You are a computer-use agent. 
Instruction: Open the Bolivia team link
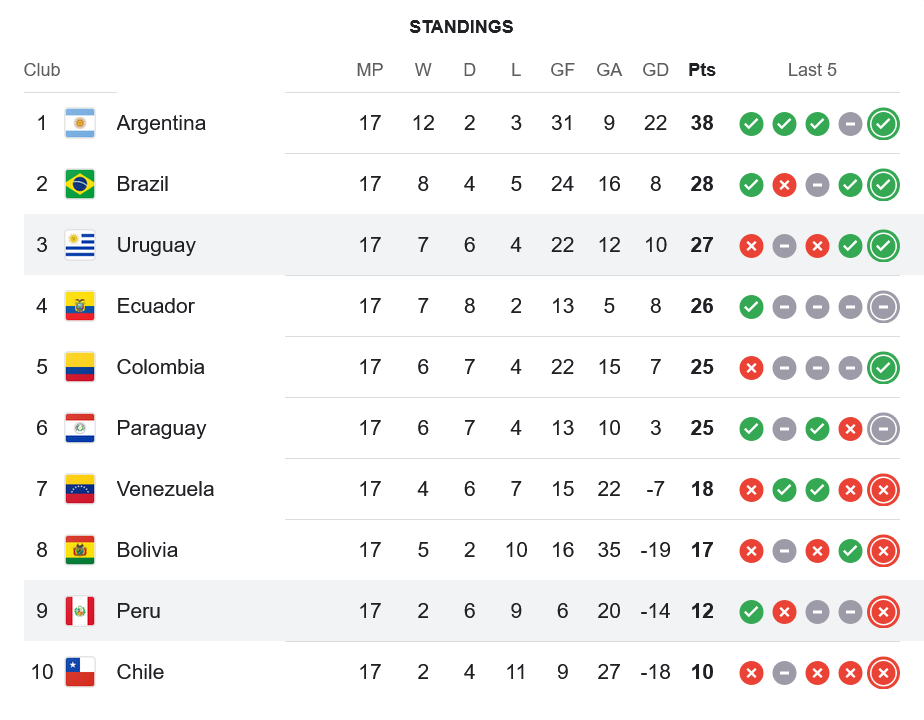pos(147,550)
